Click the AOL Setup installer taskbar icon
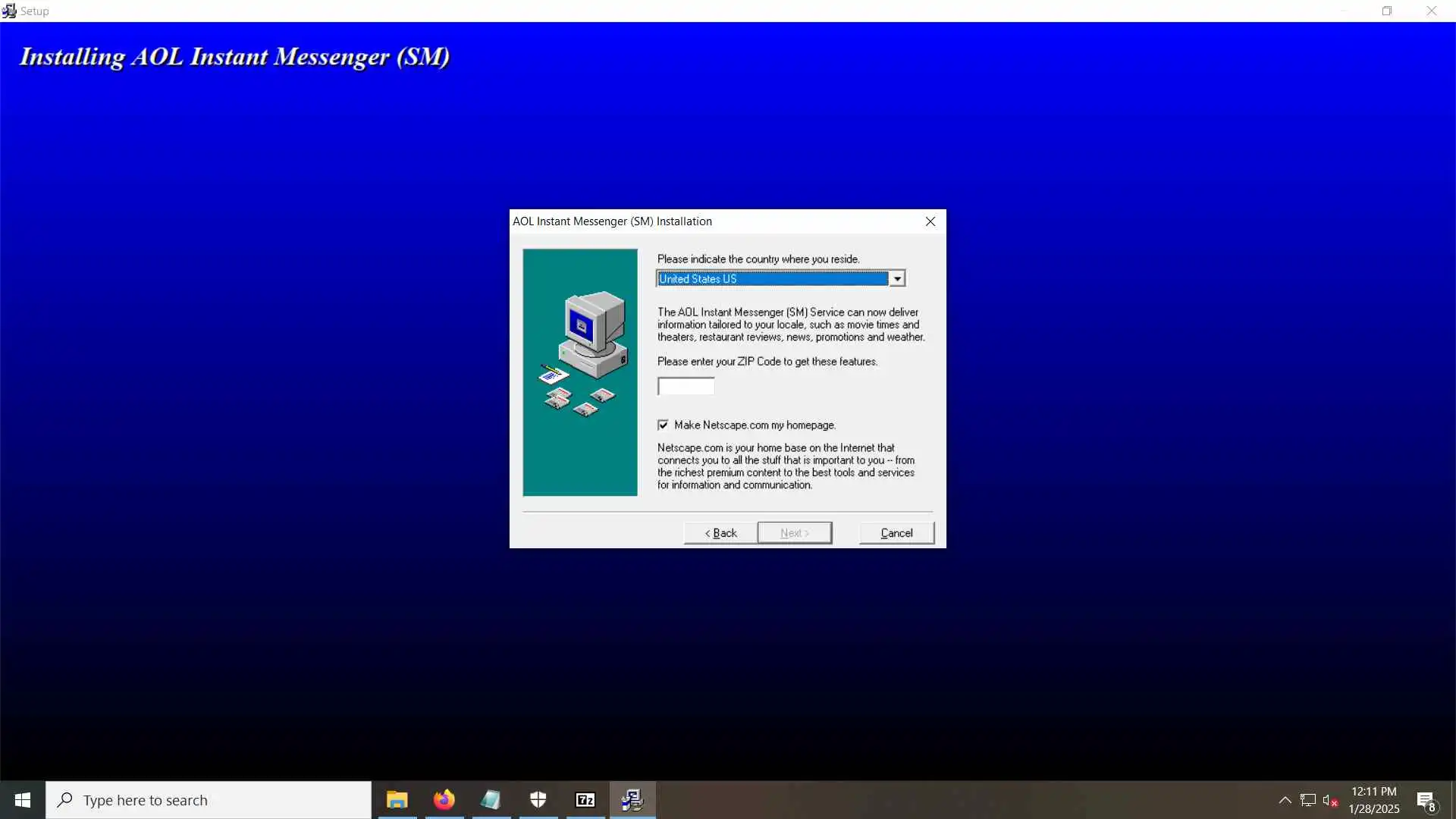Image resolution: width=1456 pixels, height=819 pixels. point(632,800)
